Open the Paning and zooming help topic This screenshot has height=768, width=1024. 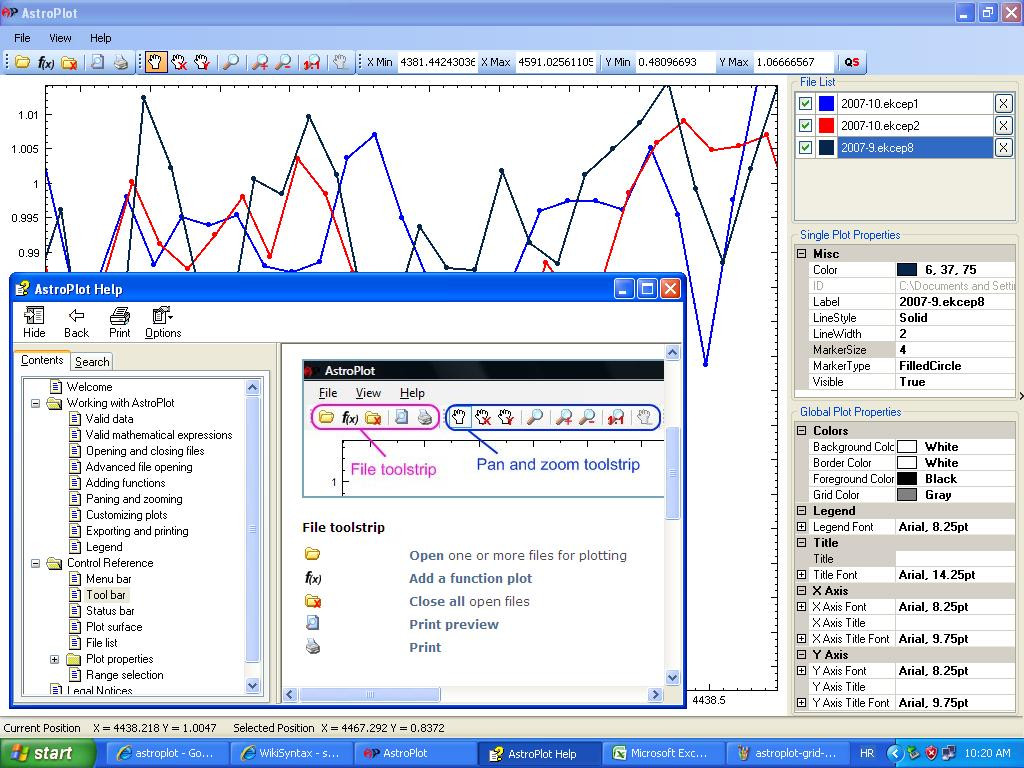[134, 499]
